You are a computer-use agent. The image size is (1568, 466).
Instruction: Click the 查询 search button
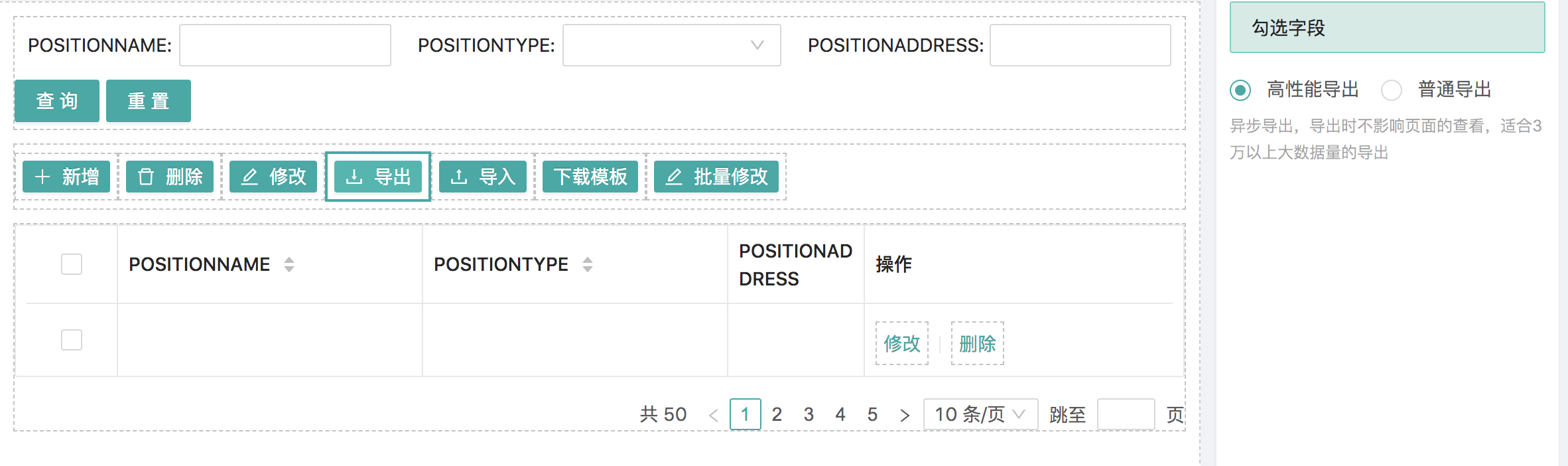pyautogui.click(x=57, y=101)
